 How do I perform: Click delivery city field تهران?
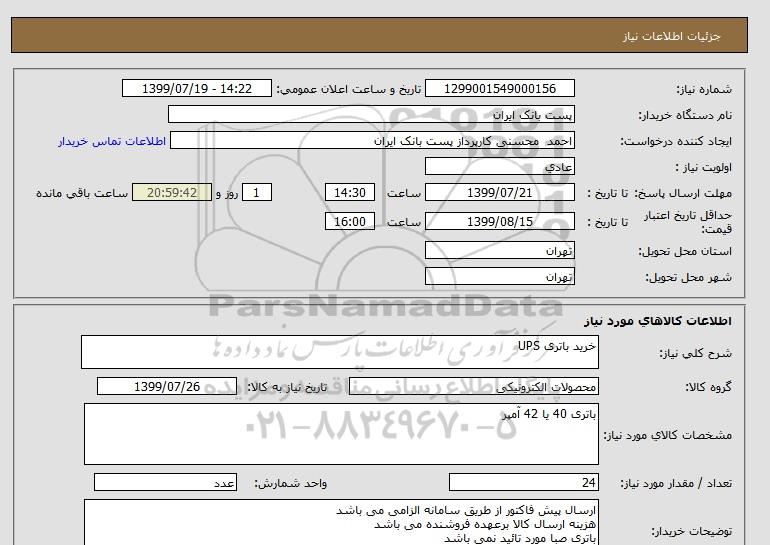(x=499, y=276)
